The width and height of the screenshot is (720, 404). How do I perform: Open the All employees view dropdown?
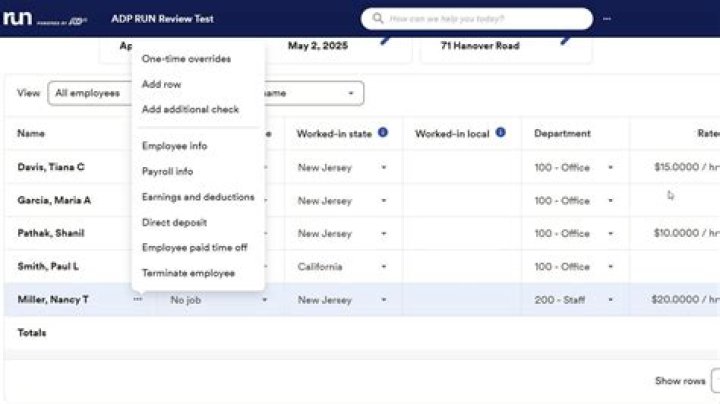(90, 93)
